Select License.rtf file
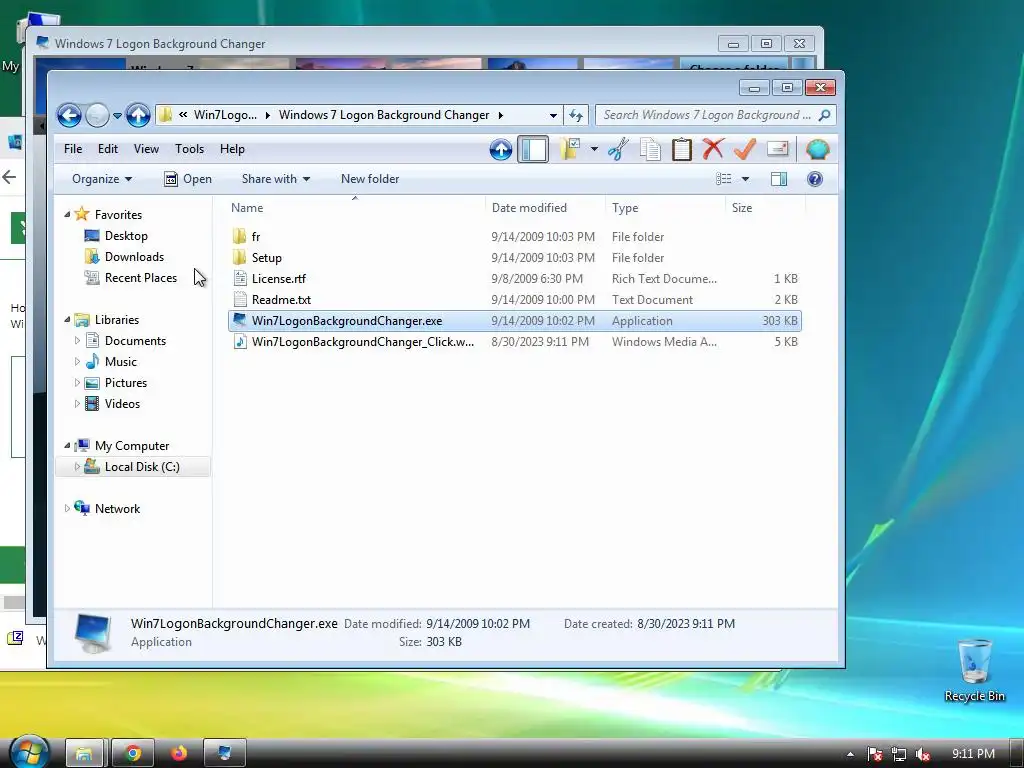1024x768 pixels. [x=515, y=278]
